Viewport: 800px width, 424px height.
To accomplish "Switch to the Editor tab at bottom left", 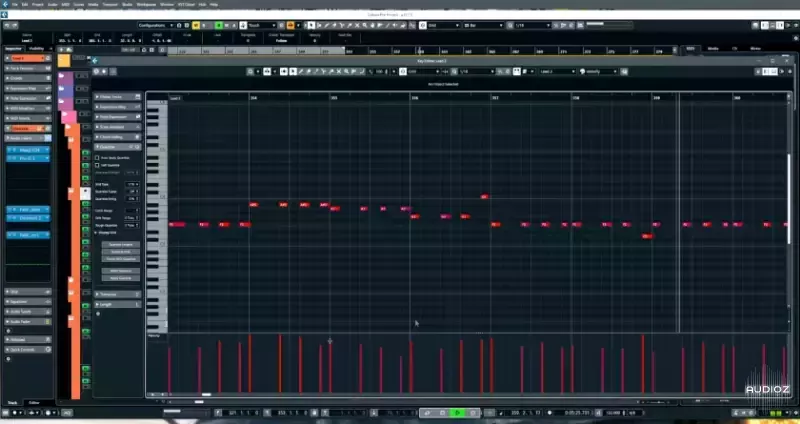I will 34,403.
